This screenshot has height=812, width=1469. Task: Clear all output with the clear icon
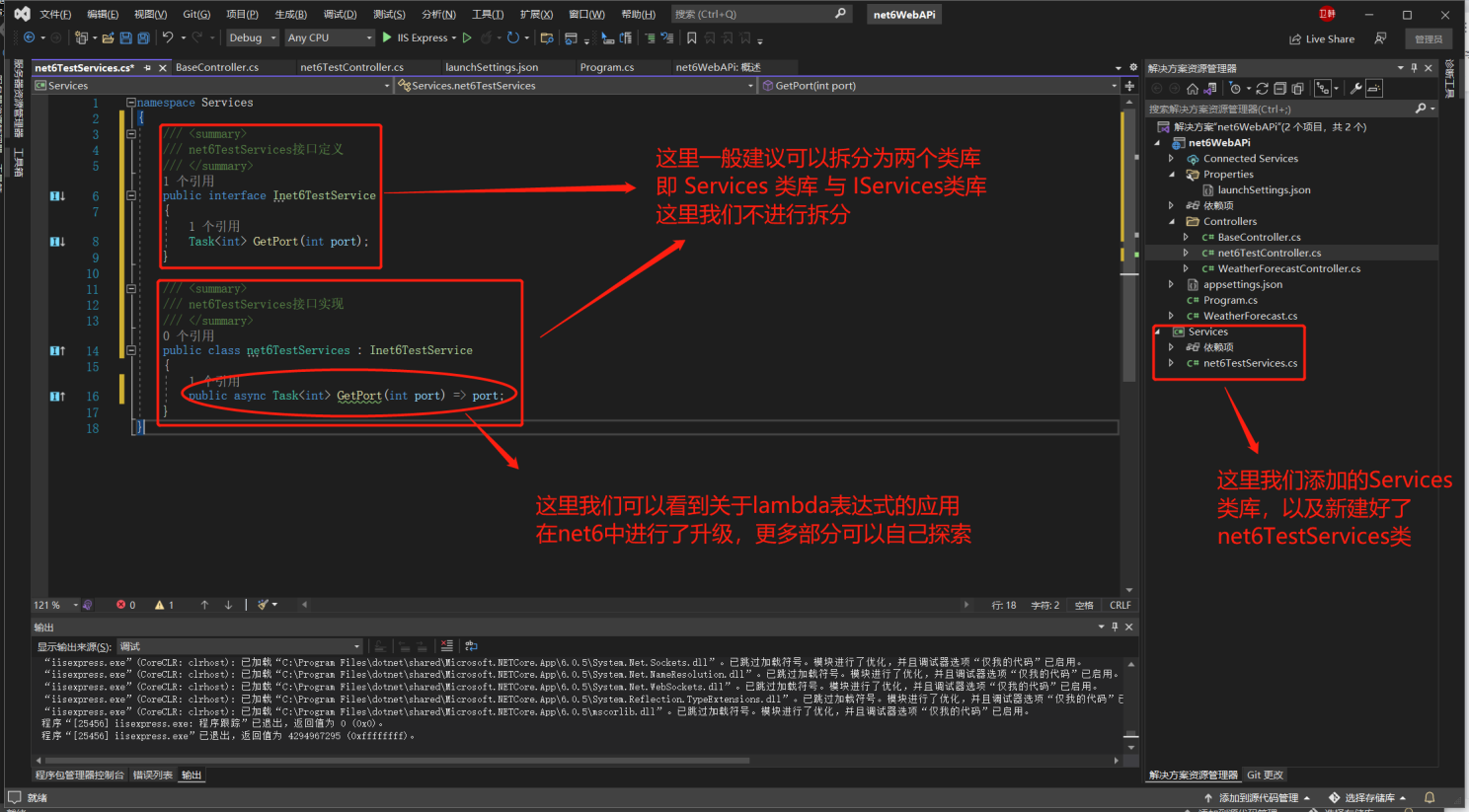(x=447, y=646)
